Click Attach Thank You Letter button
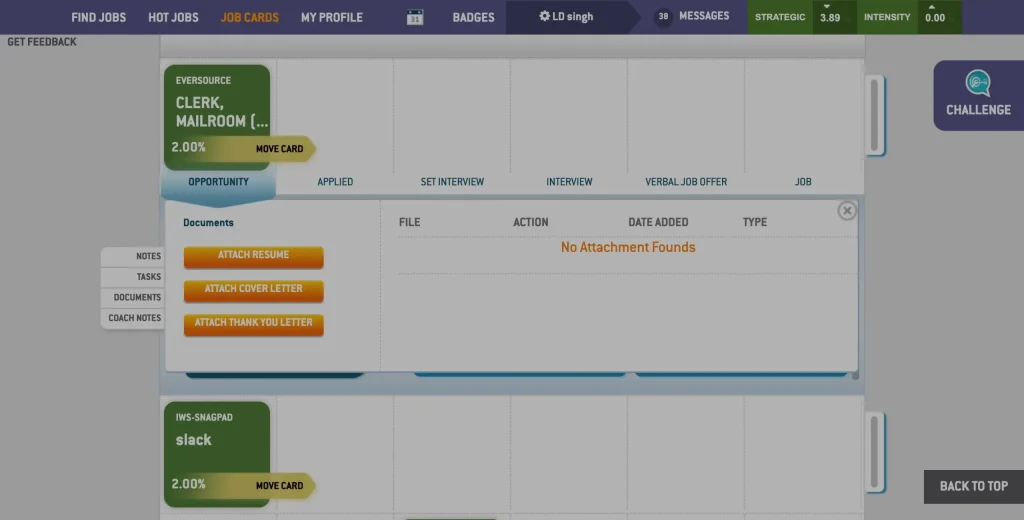Image resolution: width=1024 pixels, height=520 pixels. [x=253, y=324]
